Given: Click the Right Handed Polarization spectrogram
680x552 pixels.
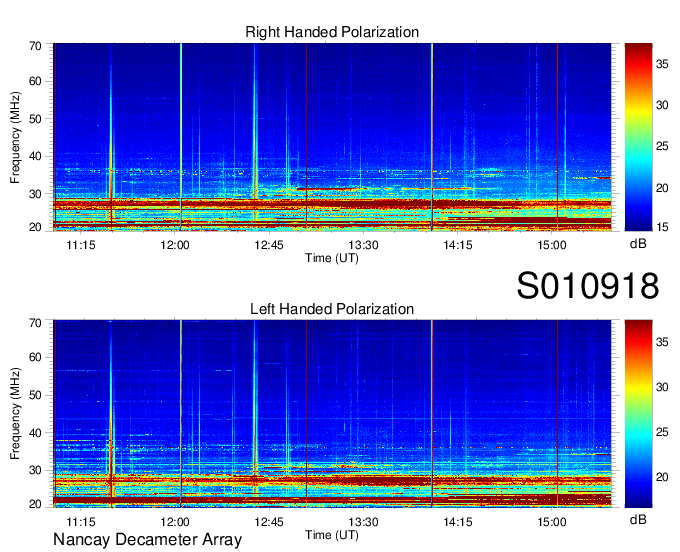Looking at the screenshot, I should 332,137.
